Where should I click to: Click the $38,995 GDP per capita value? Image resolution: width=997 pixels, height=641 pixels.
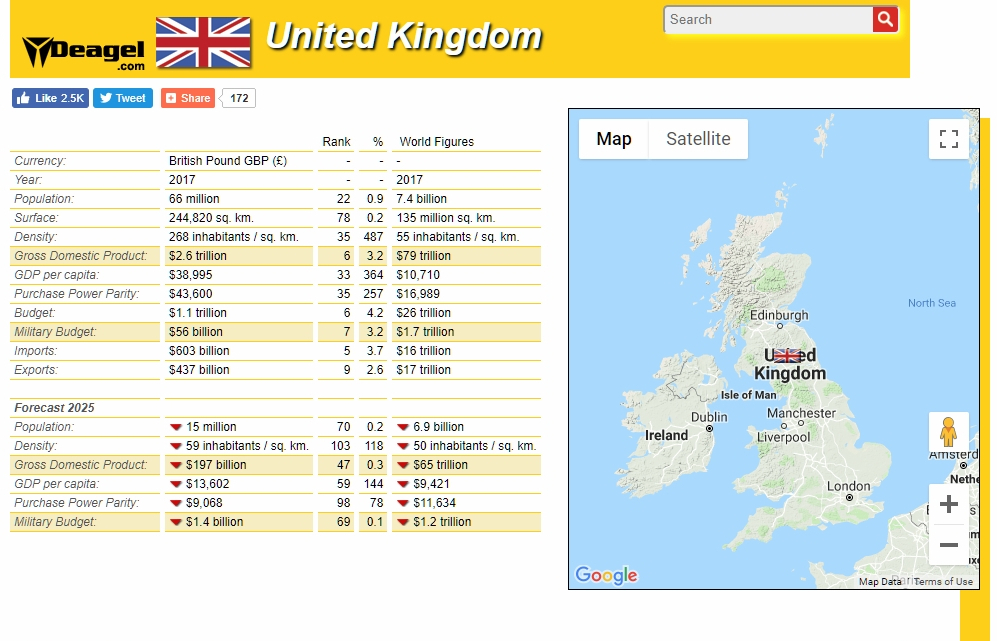(191, 275)
